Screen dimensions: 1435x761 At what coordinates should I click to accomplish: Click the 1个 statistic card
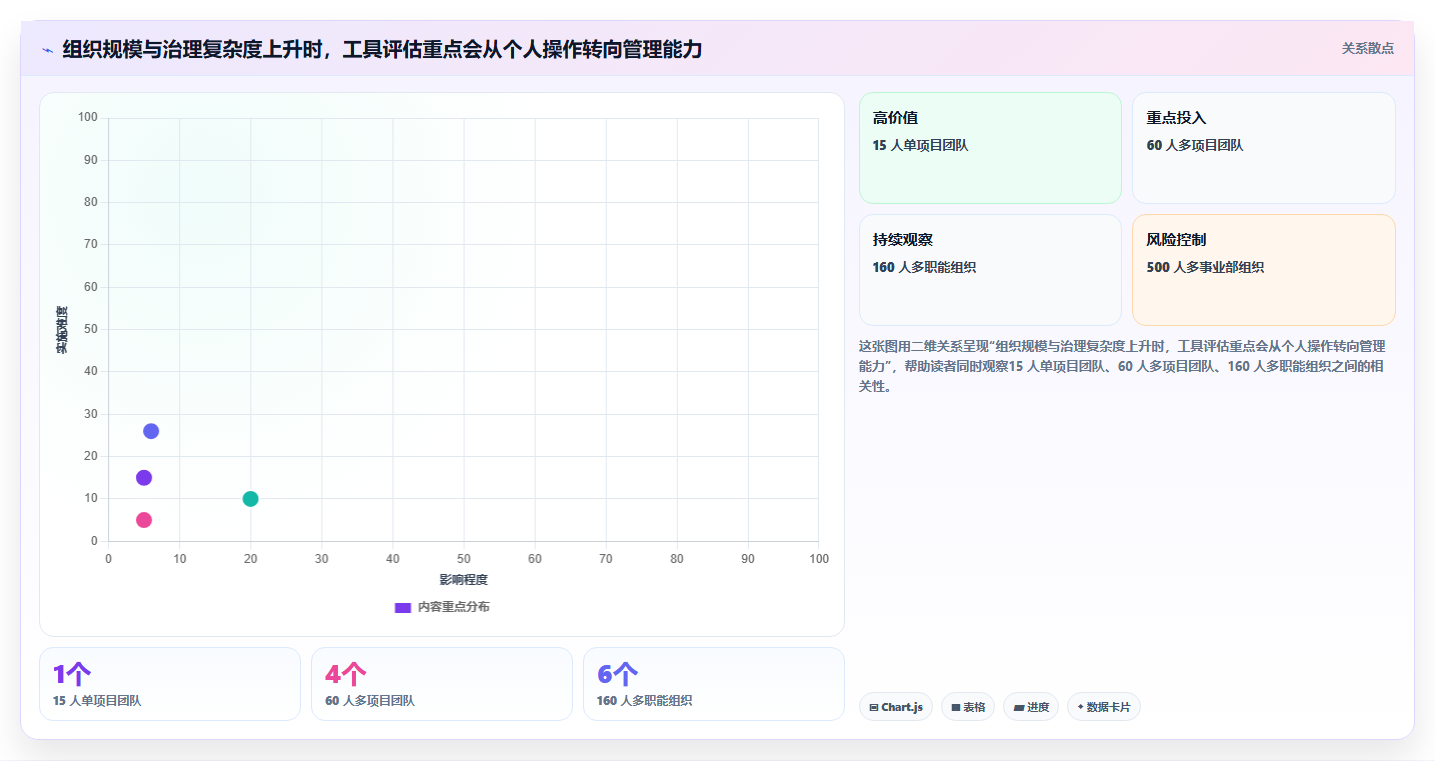170,684
